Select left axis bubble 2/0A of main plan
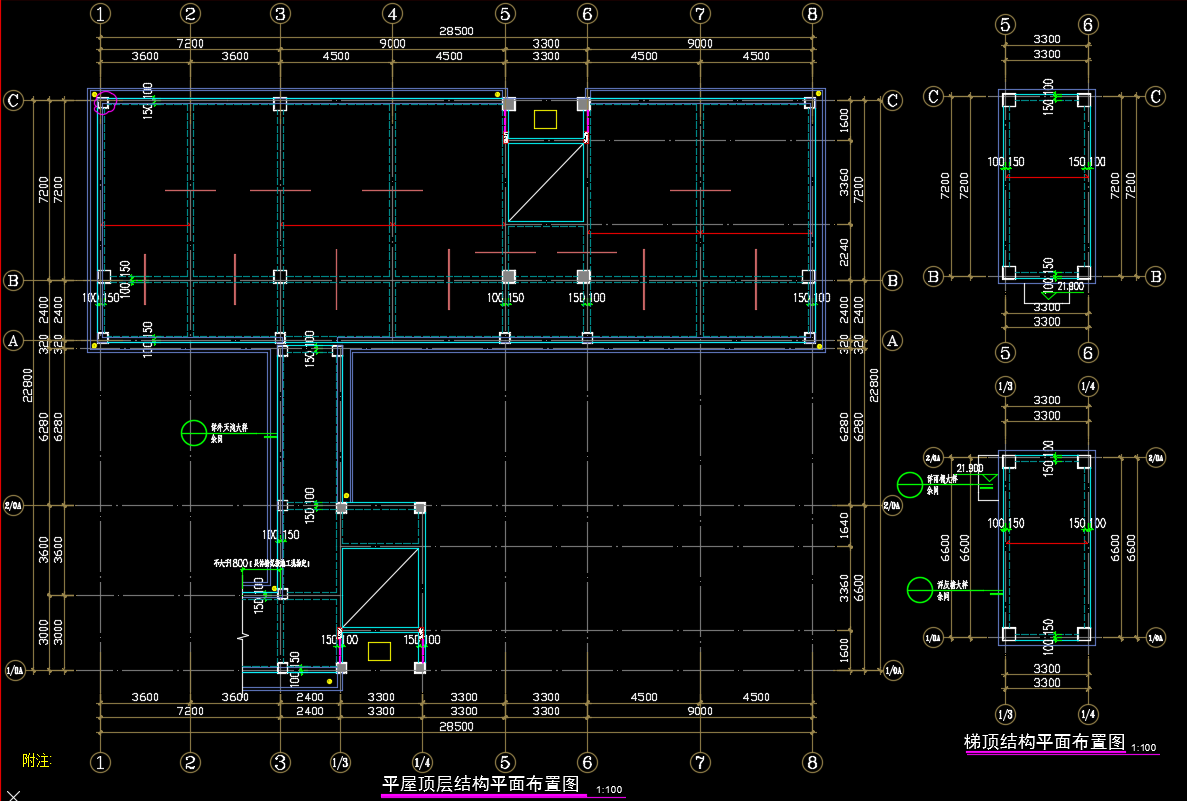This screenshot has width=1187, height=801. tap(14, 506)
